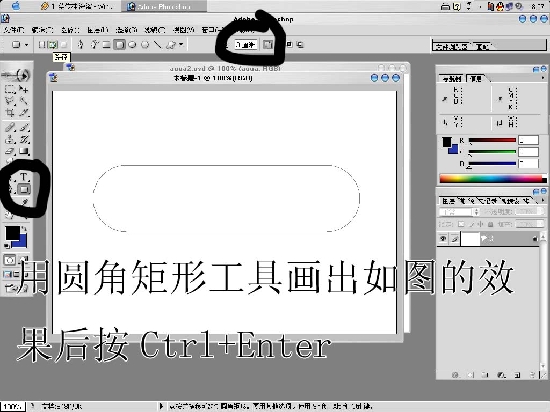Choose the Rectangle shape in options bar
This screenshot has width=550, height=412.
coord(106,45)
